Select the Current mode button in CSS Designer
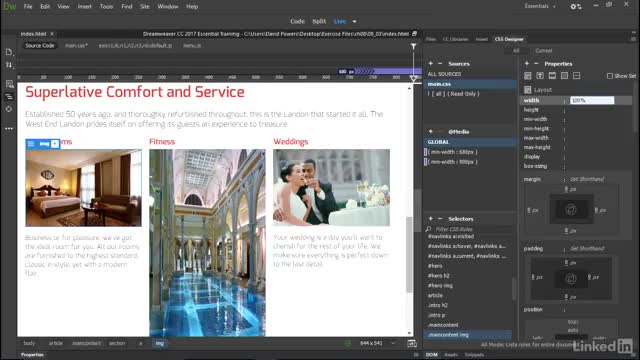The width and height of the screenshot is (640, 360). 544,51
